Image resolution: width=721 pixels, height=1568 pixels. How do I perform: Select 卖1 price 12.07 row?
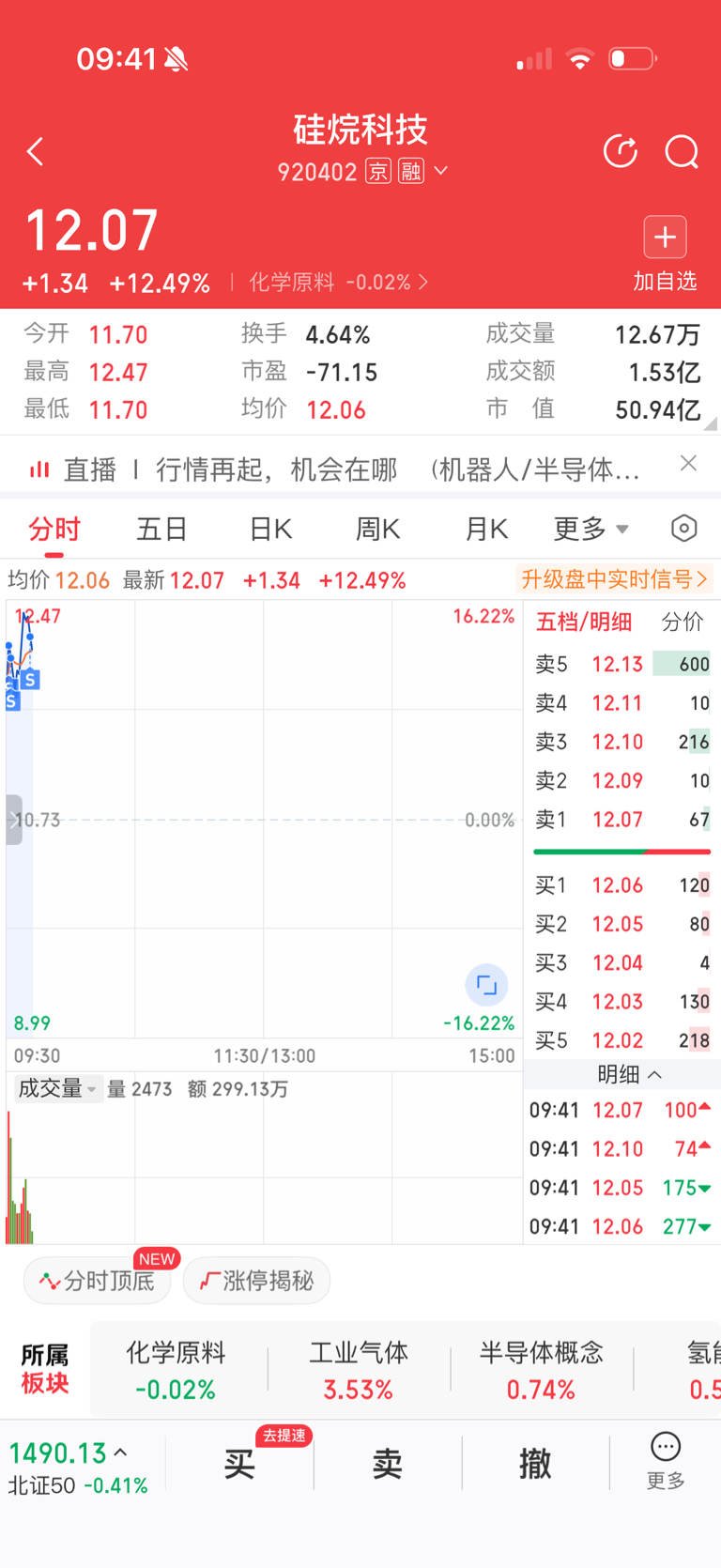pyautogui.click(x=621, y=820)
